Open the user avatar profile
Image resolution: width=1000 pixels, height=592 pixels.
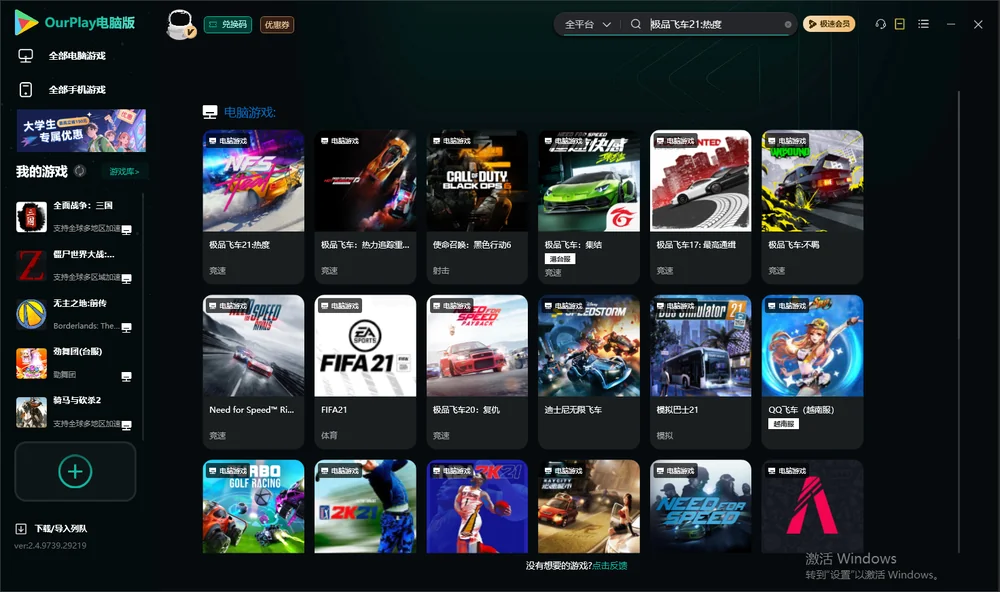(180, 24)
